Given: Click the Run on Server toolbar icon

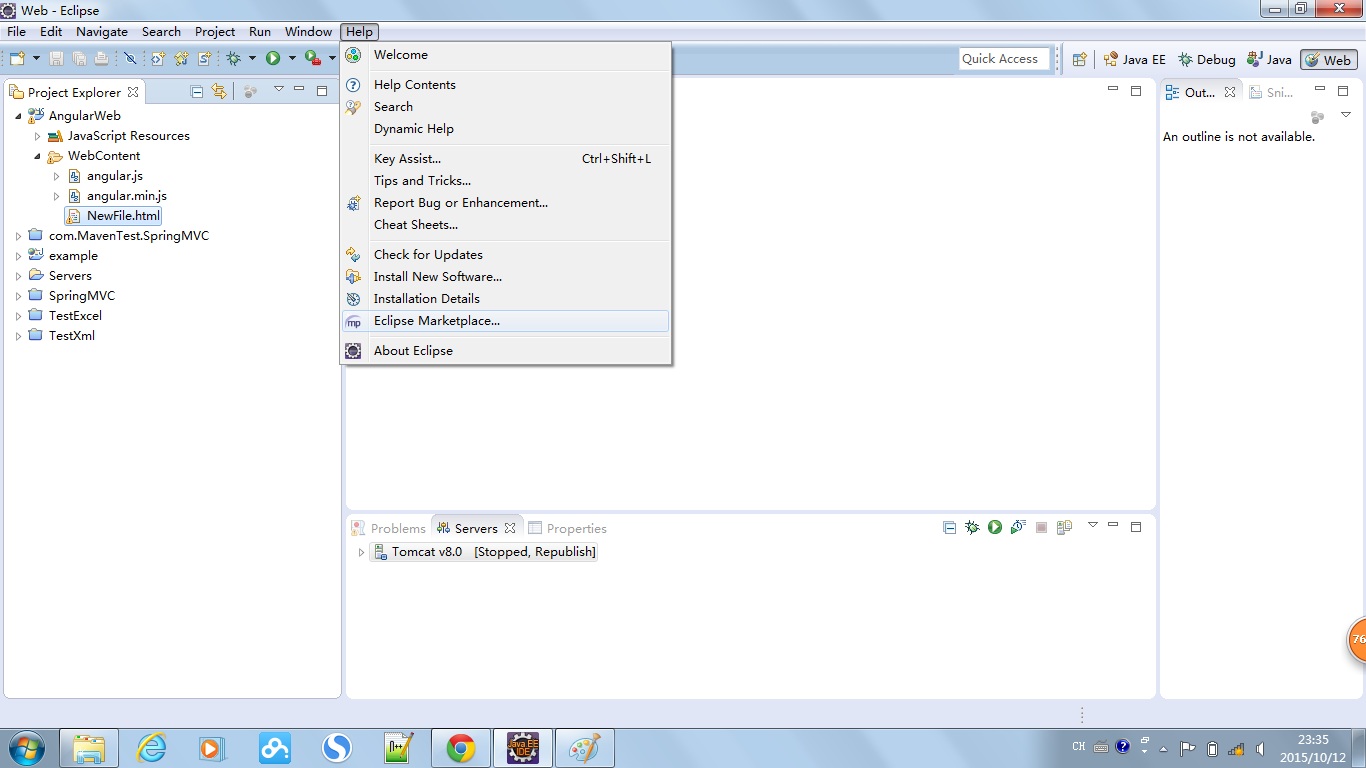Looking at the screenshot, I should tap(312, 59).
